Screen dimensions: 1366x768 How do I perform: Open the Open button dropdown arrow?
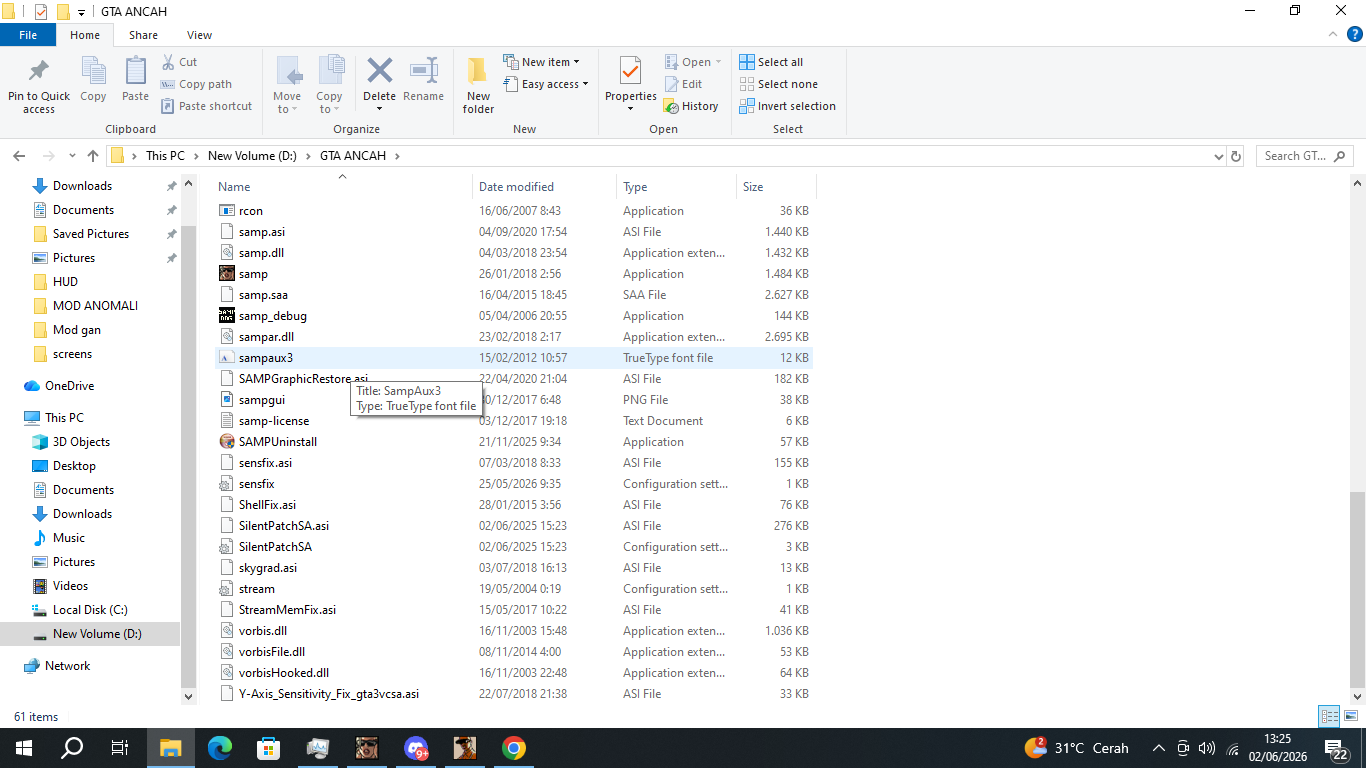click(718, 62)
